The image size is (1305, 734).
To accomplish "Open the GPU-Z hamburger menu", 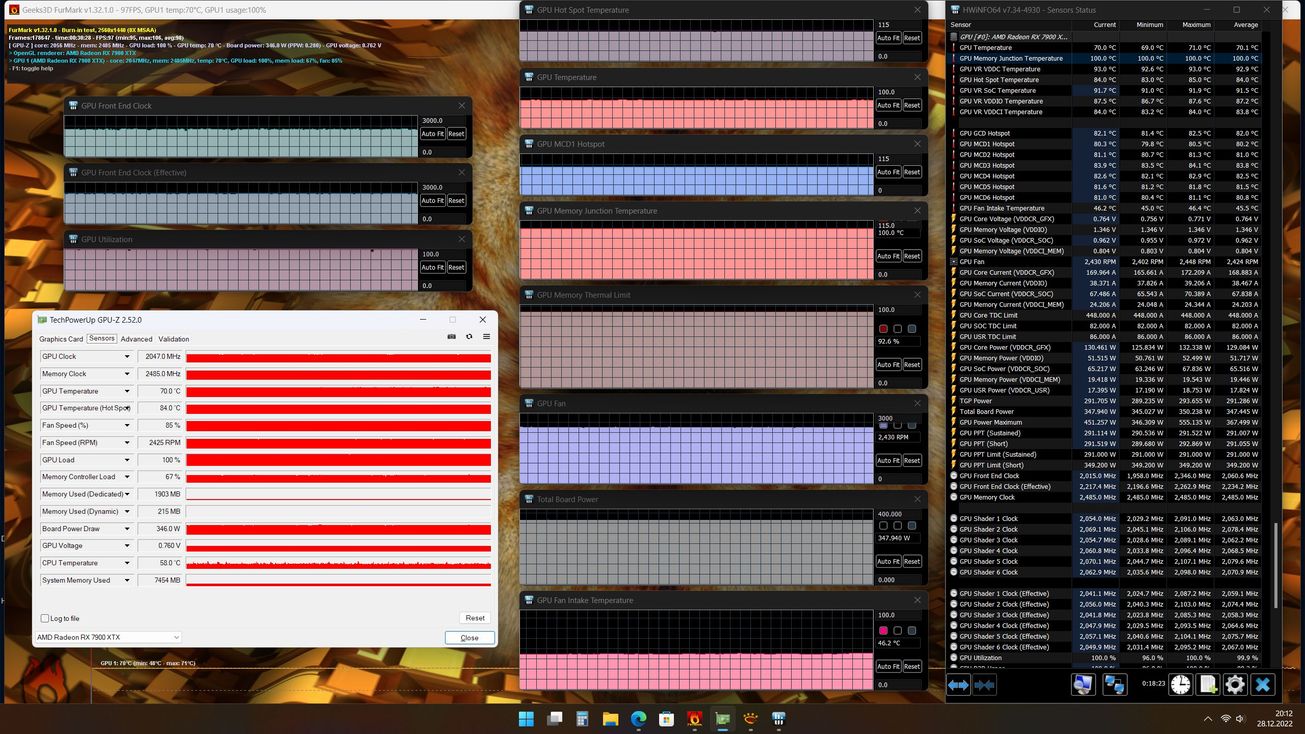I will coord(487,337).
